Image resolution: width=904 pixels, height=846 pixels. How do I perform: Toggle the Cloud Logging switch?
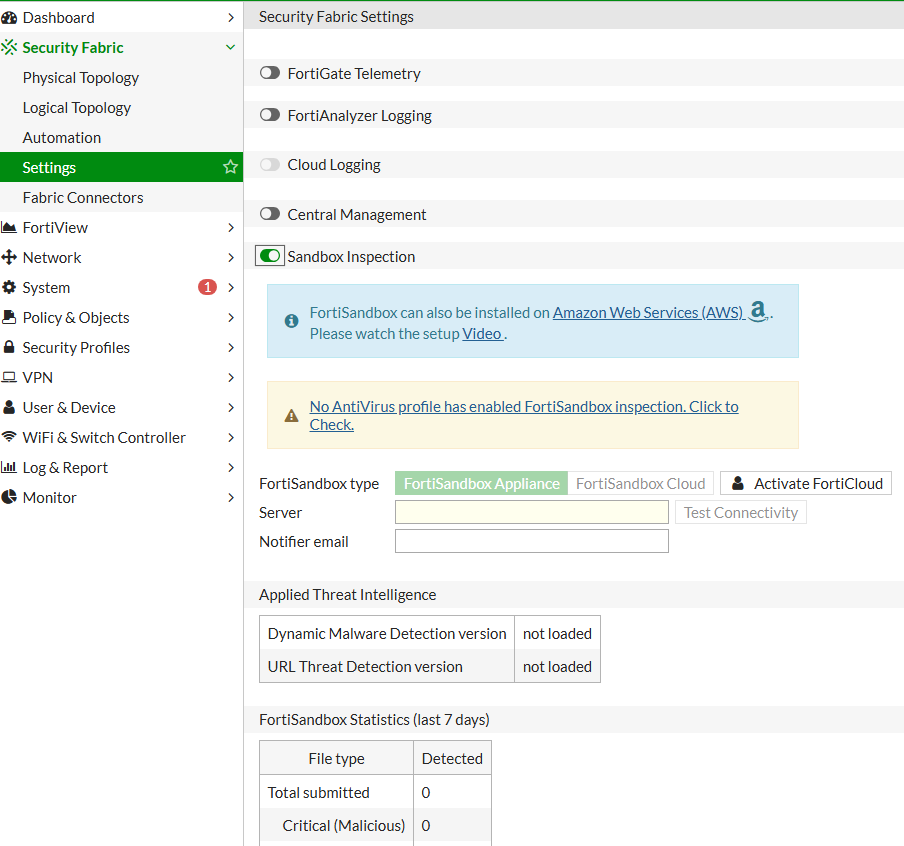[x=270, y=165]
